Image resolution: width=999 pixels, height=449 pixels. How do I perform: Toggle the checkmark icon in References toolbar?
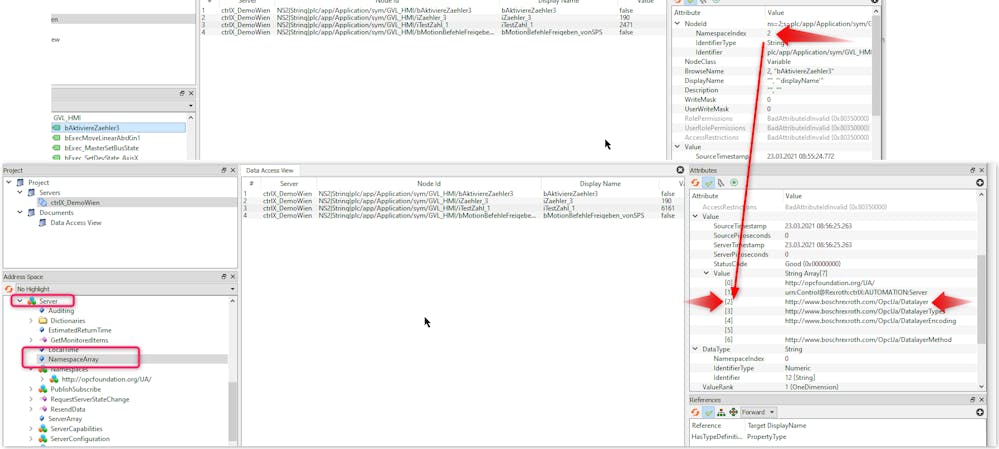tap(708, 412)
